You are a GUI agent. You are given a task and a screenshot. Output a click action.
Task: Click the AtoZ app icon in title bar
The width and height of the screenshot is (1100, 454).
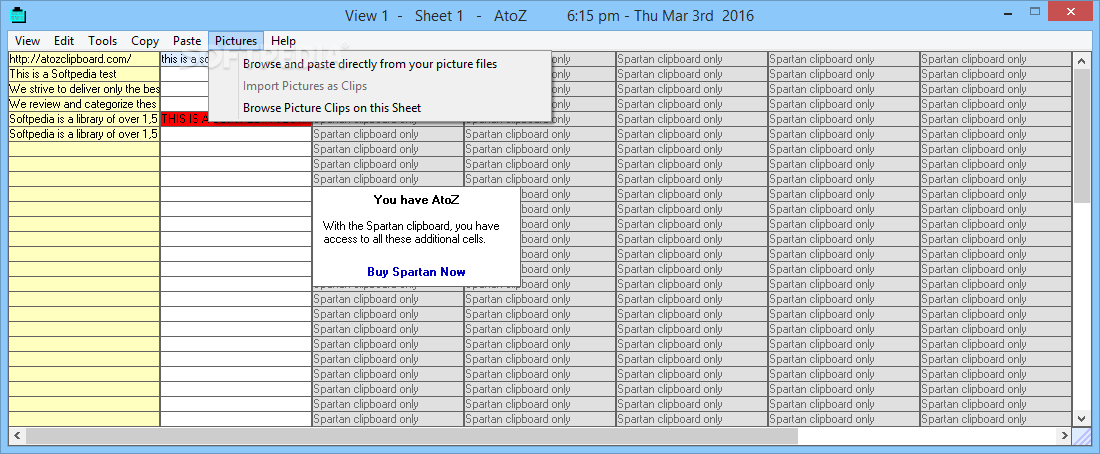[20, 14]
